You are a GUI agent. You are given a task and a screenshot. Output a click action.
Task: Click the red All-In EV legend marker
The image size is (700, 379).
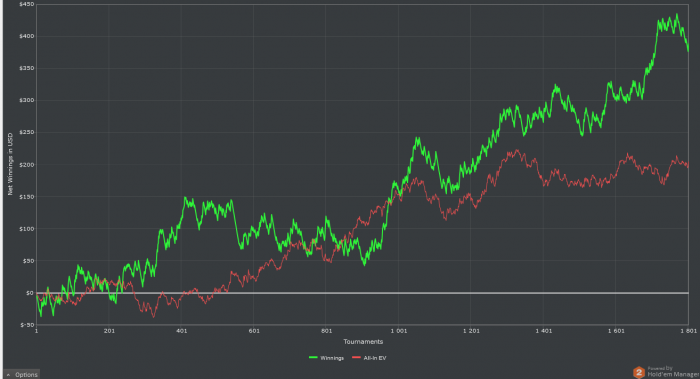coord(356,358)
